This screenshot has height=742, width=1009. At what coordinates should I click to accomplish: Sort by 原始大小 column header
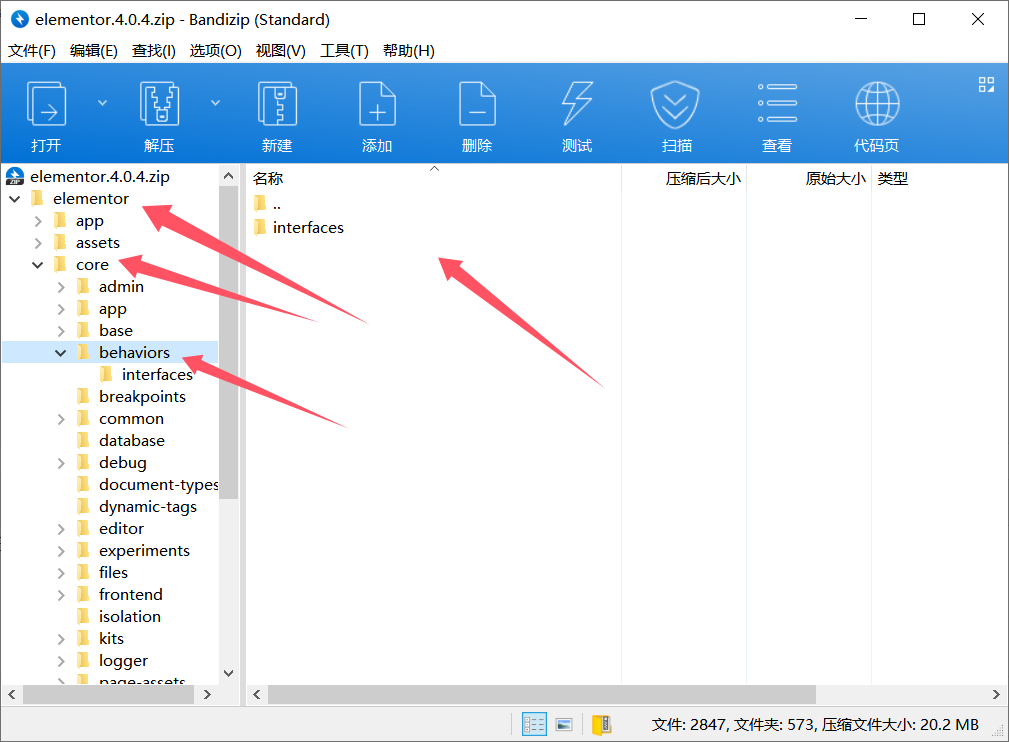click(835, 179)
